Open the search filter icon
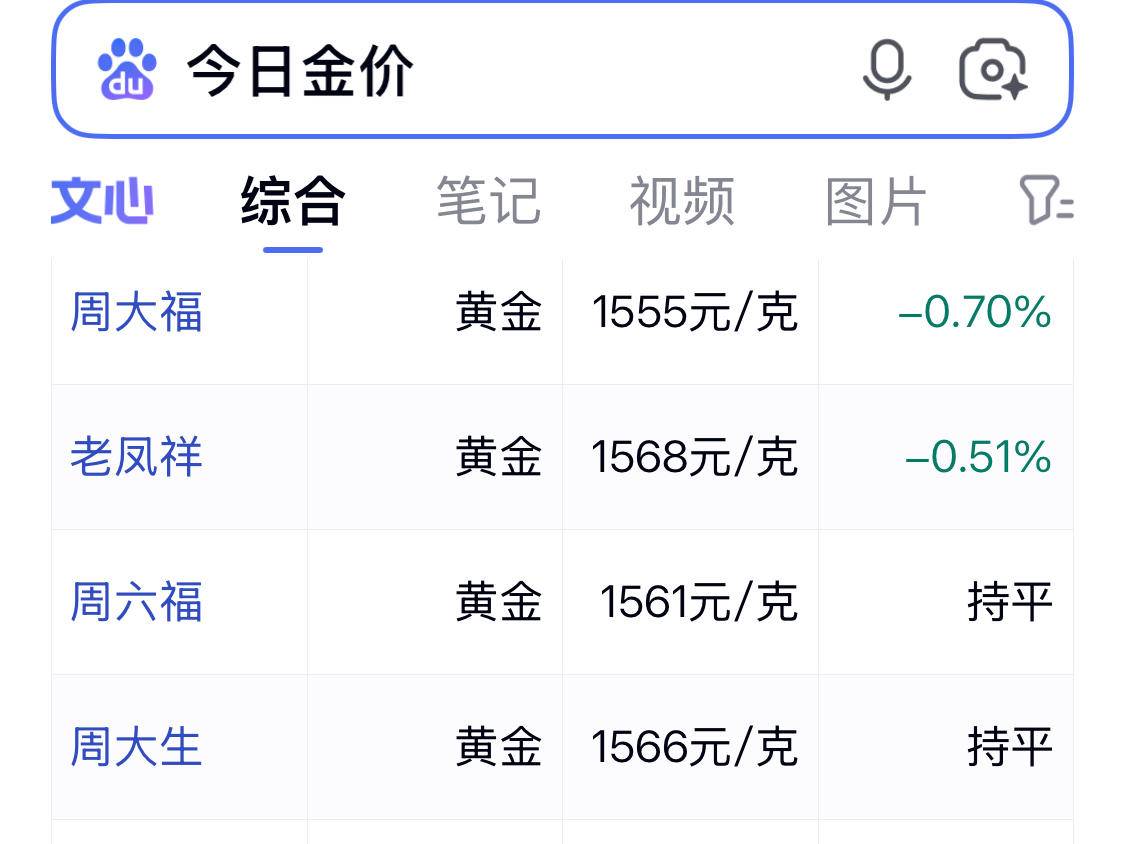 point(1045,200)
